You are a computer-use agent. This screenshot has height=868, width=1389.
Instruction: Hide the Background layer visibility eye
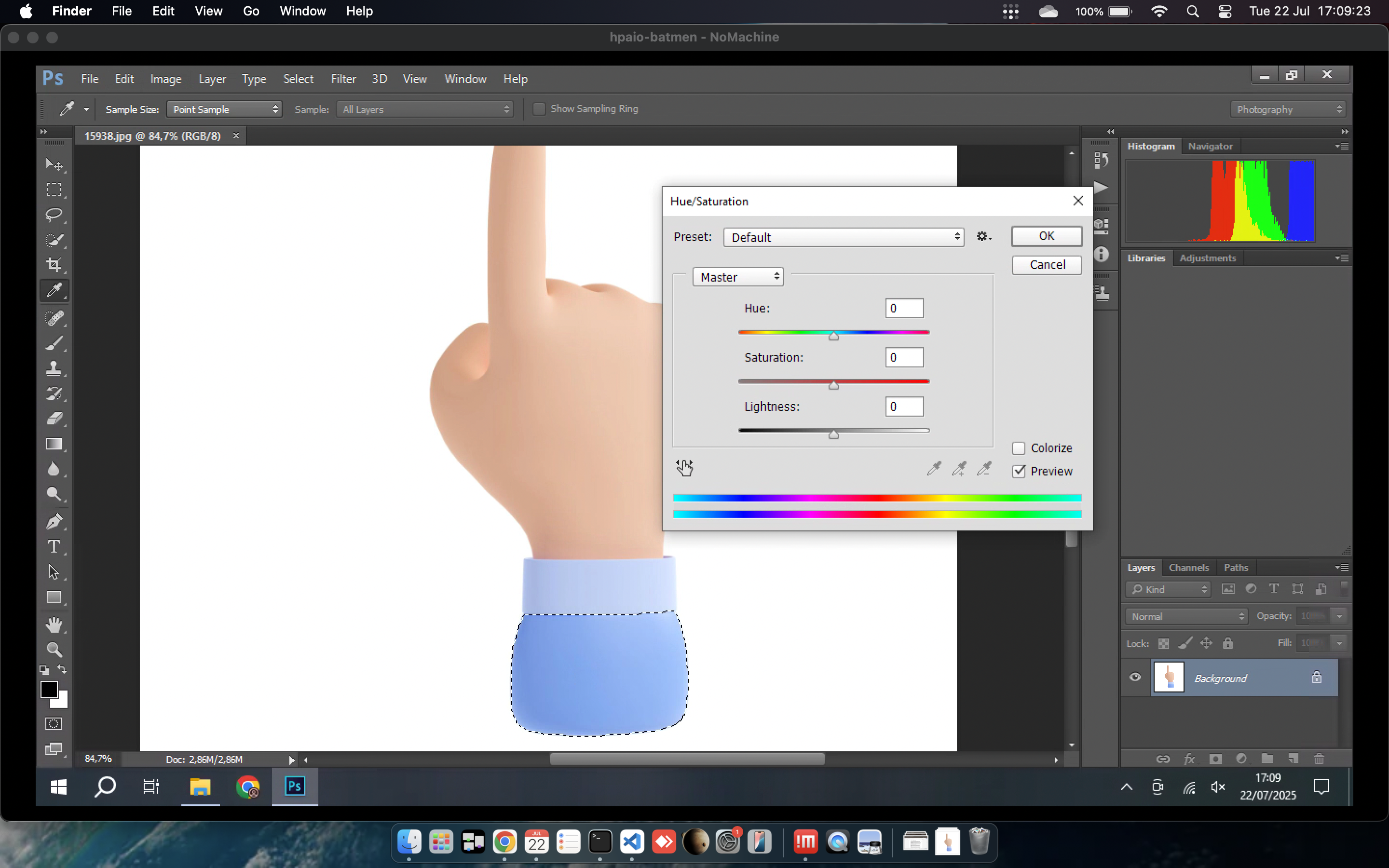1135,678
